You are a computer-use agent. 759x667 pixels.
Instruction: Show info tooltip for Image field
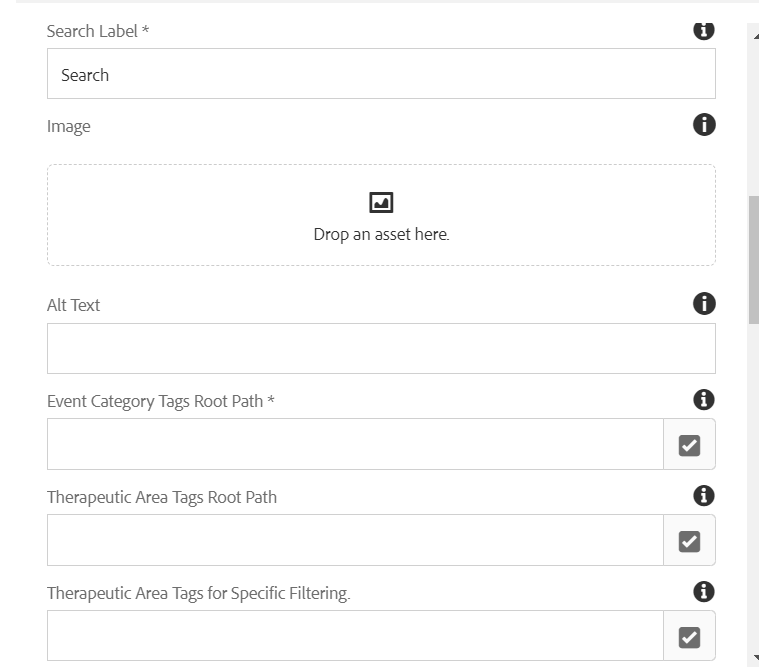pyautogui.click(x=704, y=125)
